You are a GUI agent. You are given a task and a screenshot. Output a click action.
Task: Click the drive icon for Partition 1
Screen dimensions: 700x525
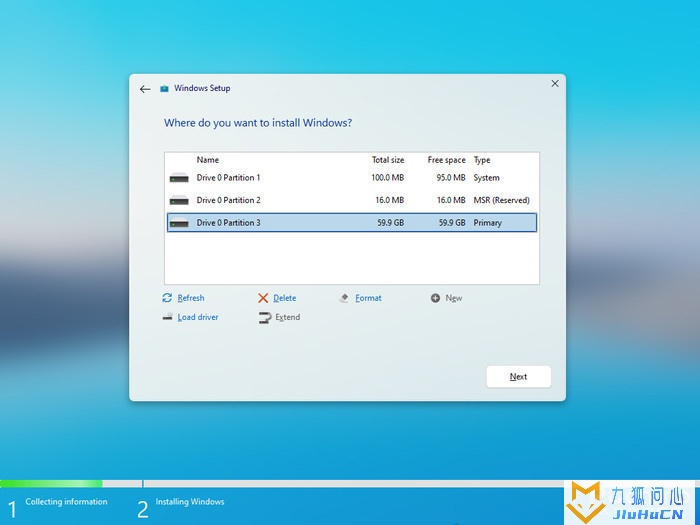[179, 178]
